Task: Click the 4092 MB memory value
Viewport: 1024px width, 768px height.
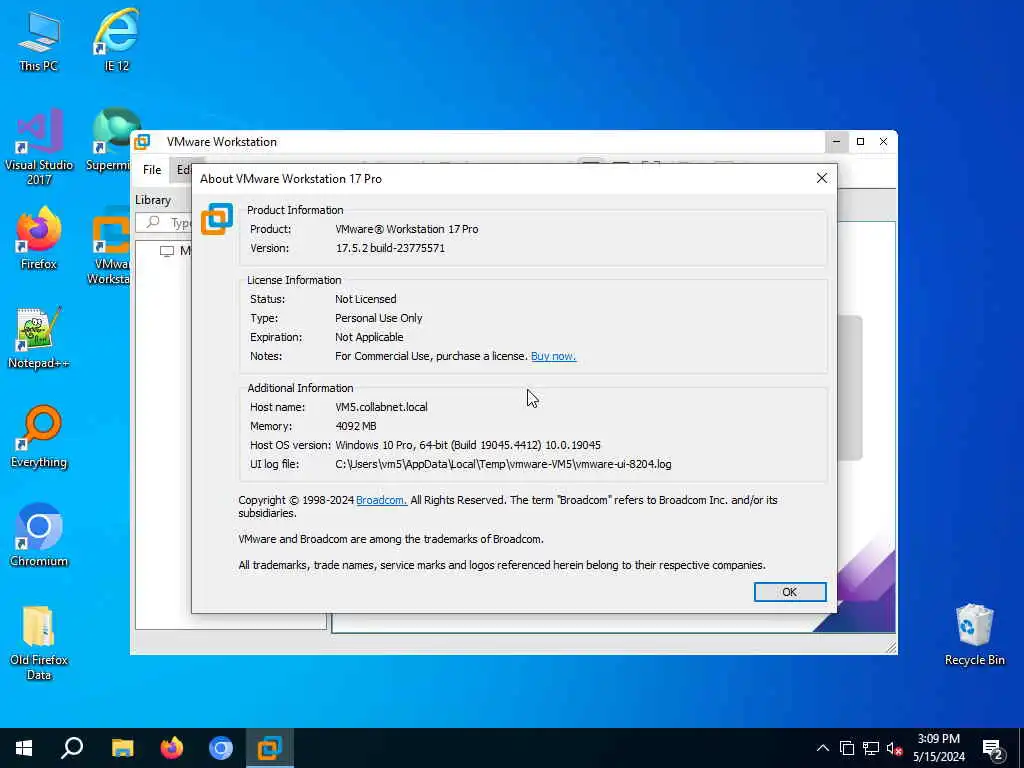Action: (356, 426)
